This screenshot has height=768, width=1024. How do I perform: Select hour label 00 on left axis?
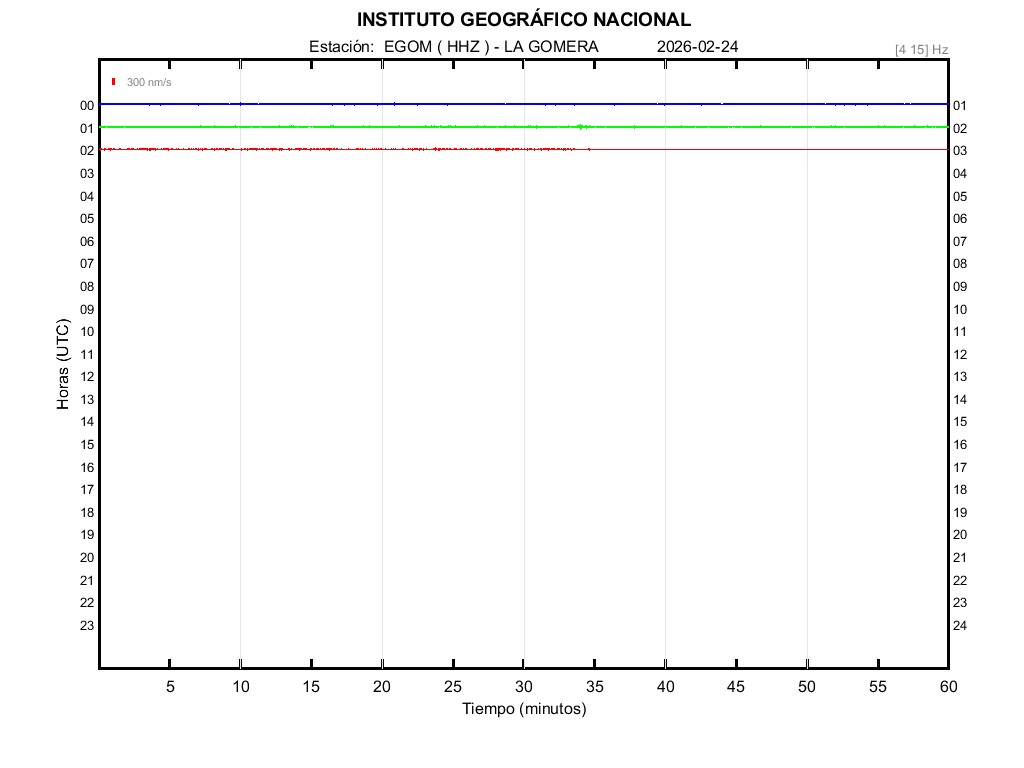click(87, 106)
